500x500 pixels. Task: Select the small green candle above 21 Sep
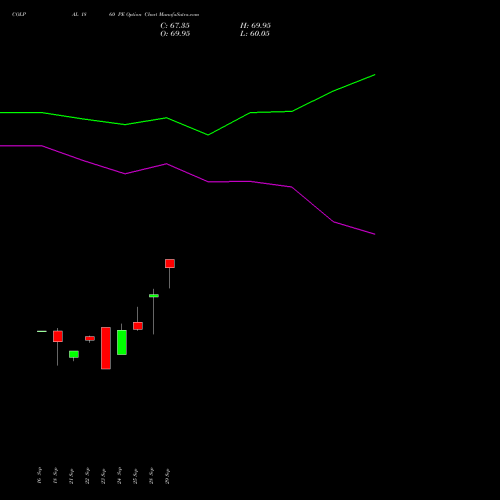click(x=74, y=354)
